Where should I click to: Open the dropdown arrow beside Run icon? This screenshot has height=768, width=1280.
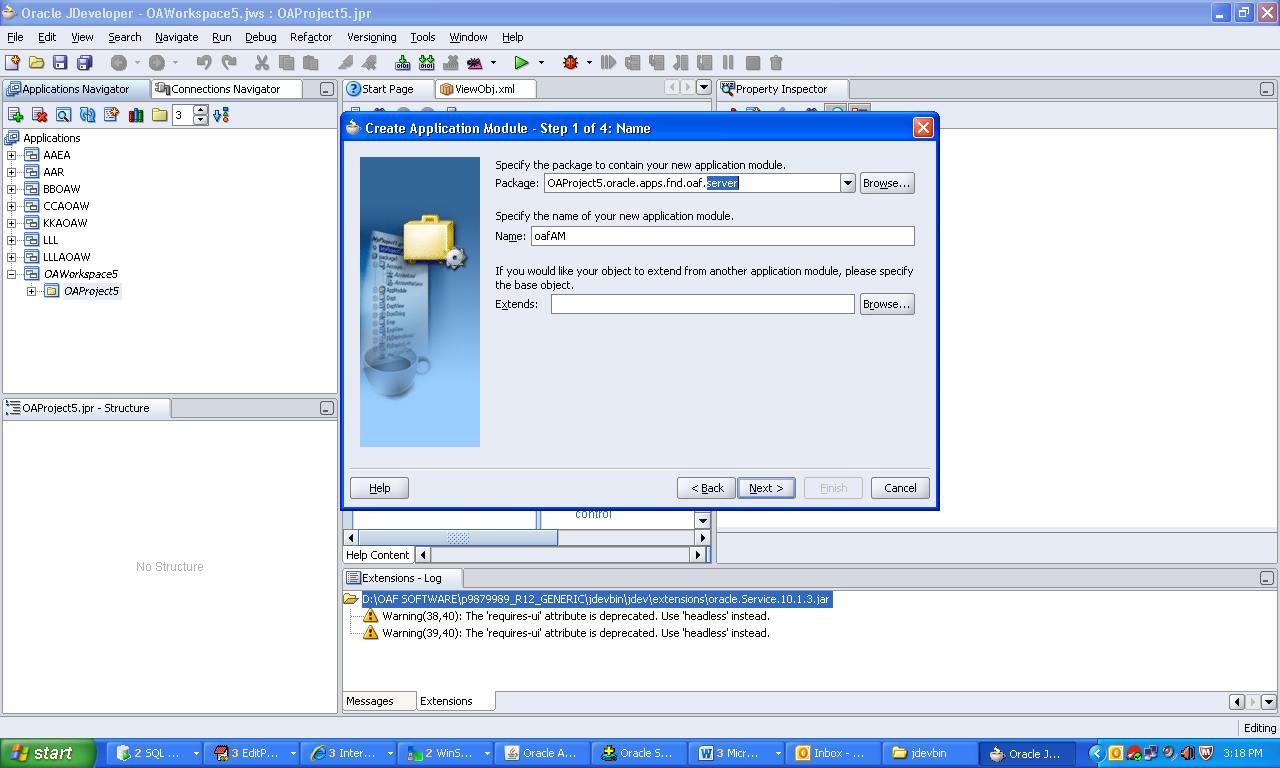click(541, 62)
